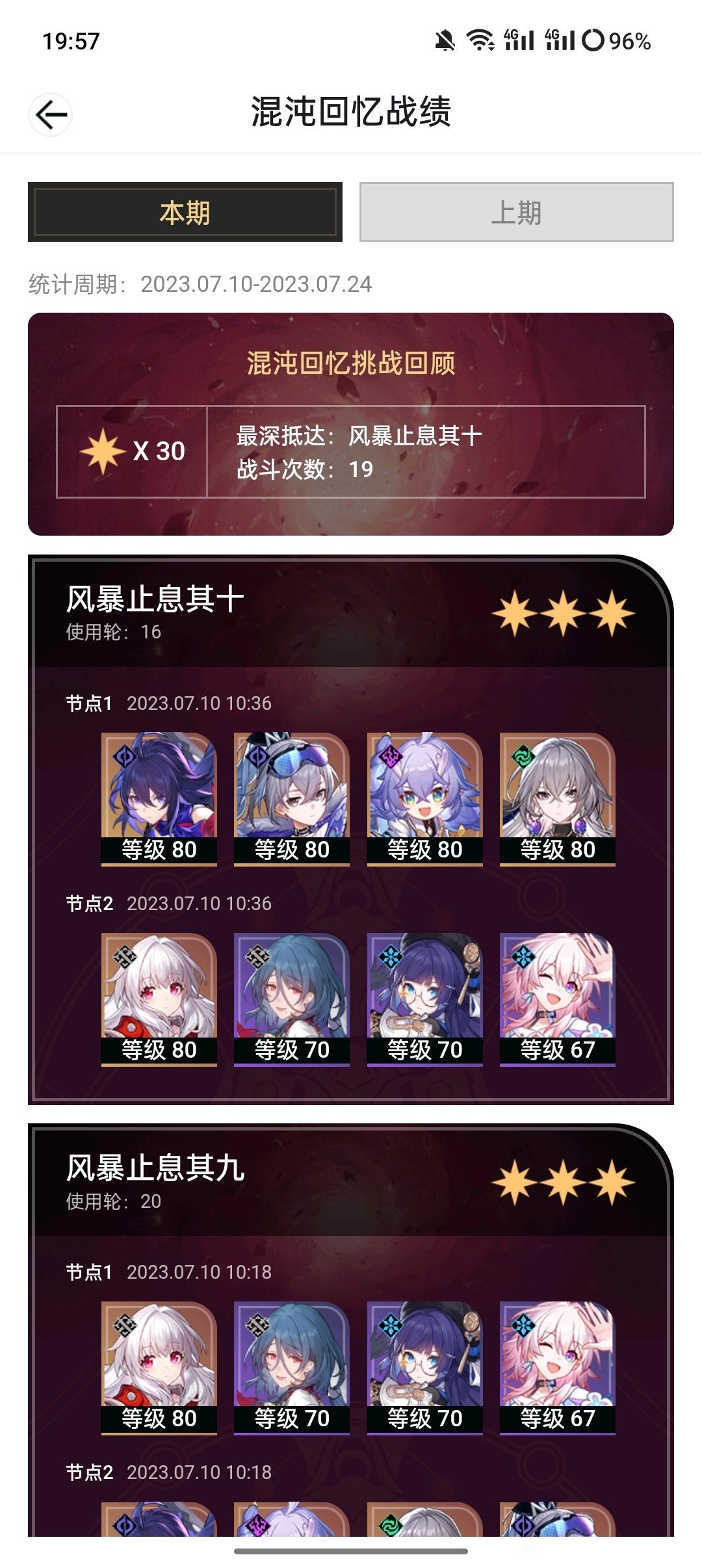Select Seele's level 80 portrait in 风暴止息其十 节点1
This screenshot has width=702, height=1568.
point(159,799)
